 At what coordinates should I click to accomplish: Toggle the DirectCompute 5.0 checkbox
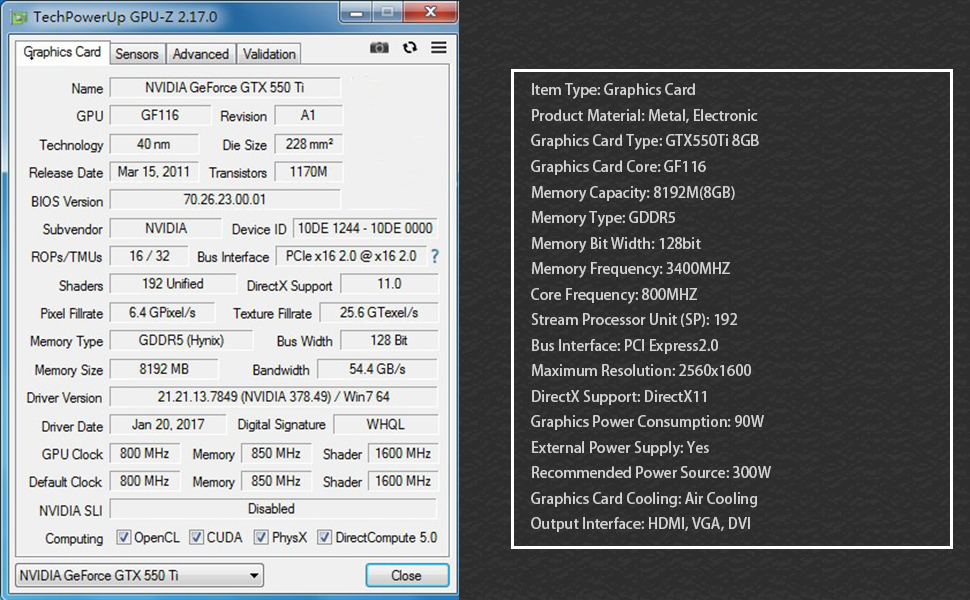point(324,537)
